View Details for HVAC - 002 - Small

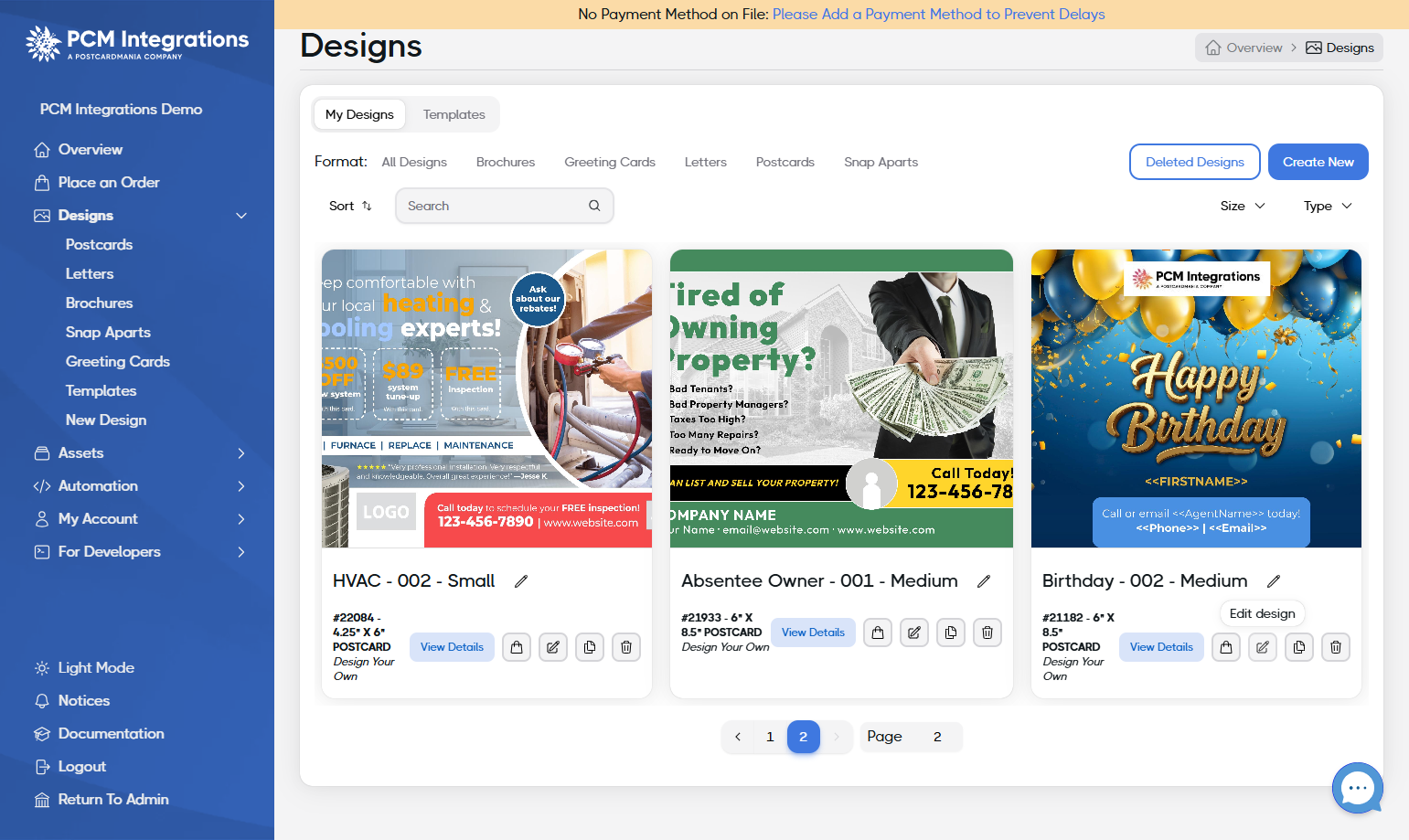point(452,647)
